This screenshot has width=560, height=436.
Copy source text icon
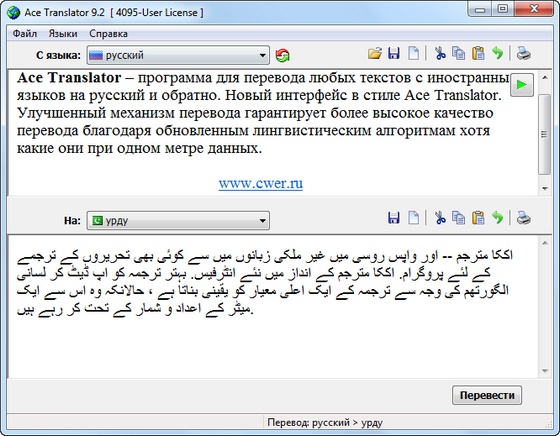point(459,54)
